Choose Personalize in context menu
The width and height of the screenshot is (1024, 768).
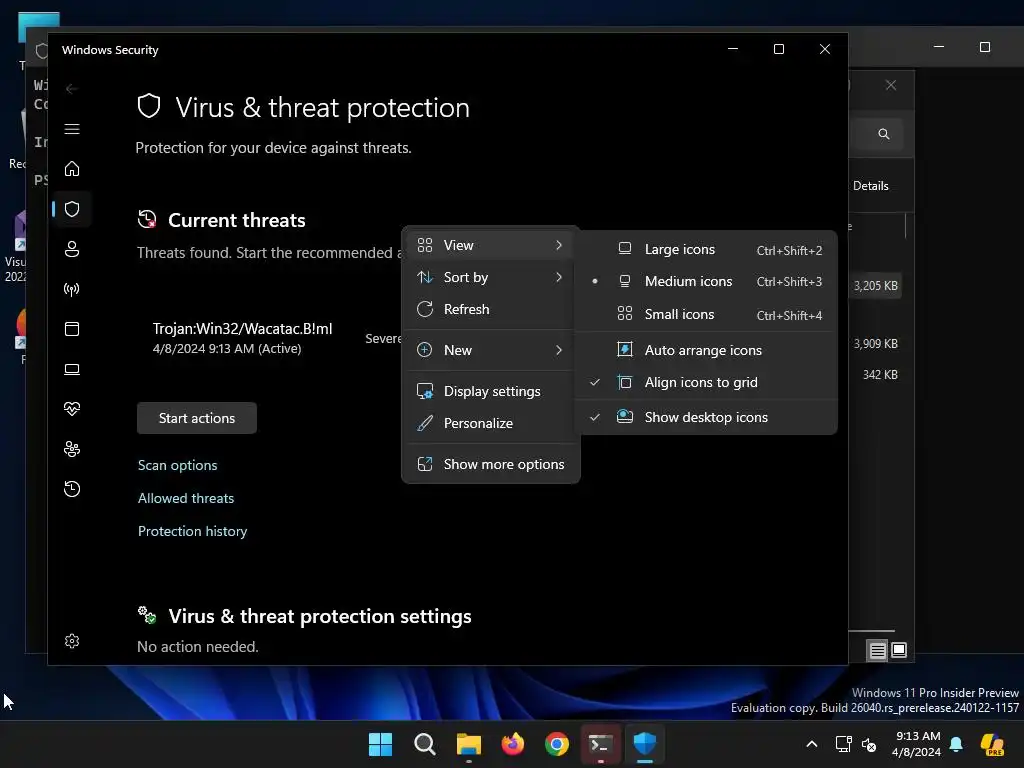click(x=490, y=423)
